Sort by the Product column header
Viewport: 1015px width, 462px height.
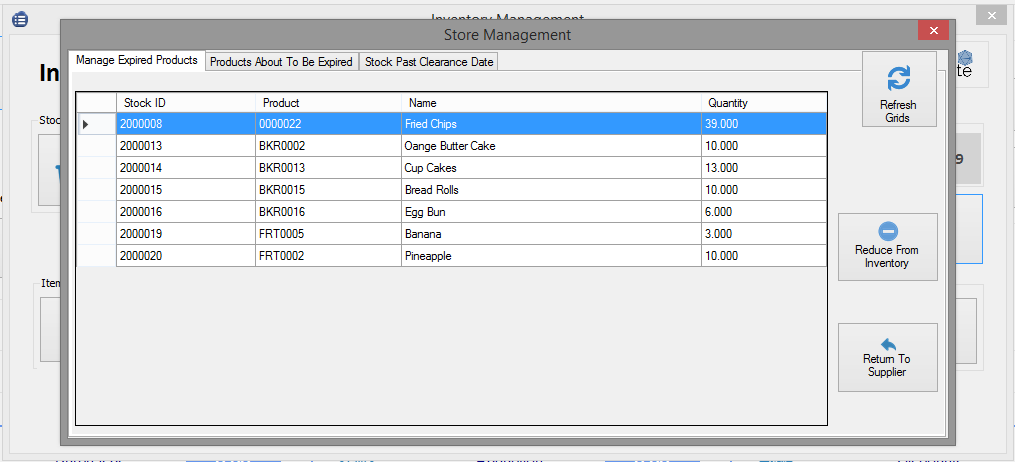(328, 103)
